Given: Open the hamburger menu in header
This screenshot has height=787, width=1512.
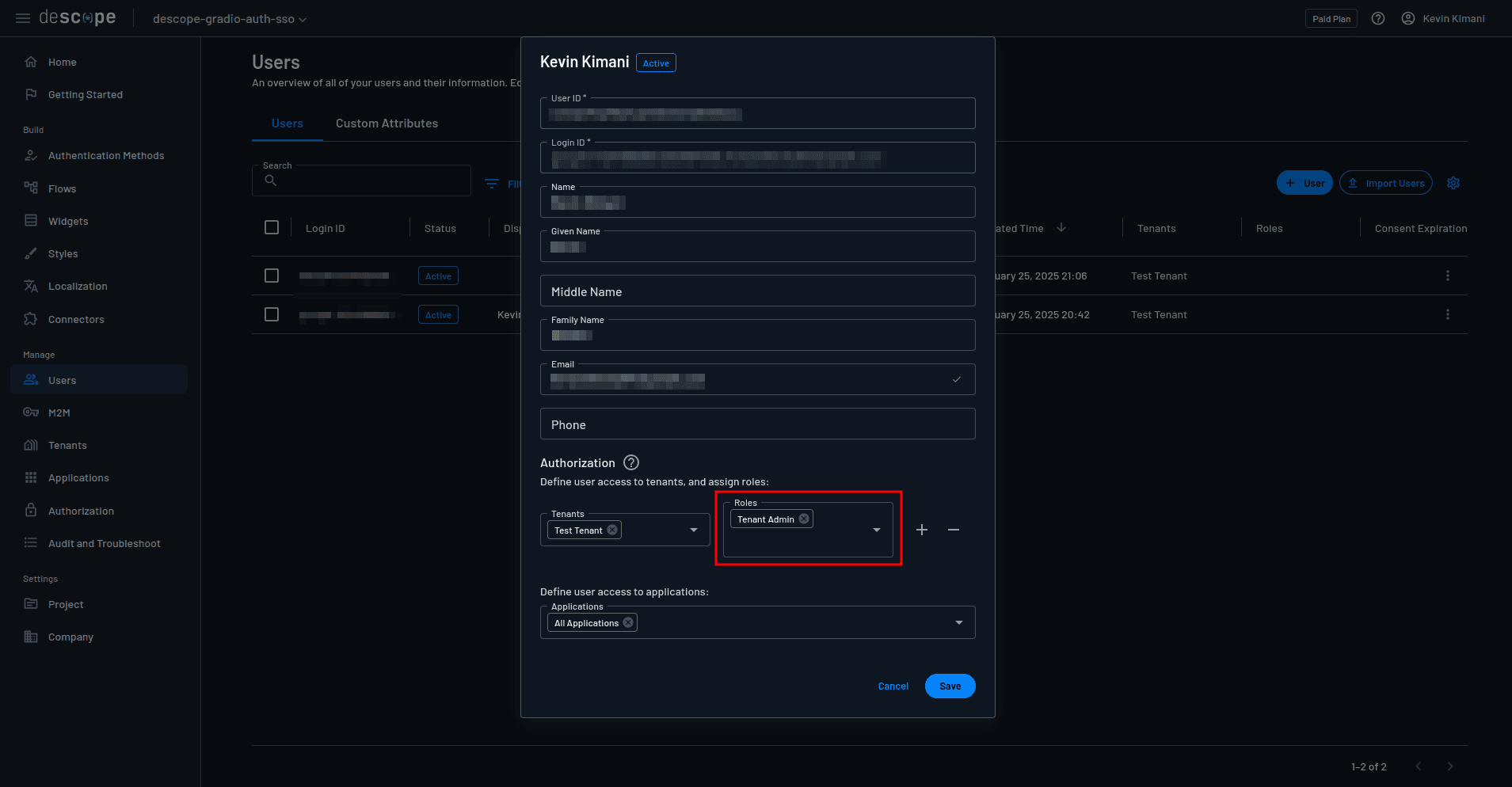Looking at the screenshot, I should coord(23,18).
